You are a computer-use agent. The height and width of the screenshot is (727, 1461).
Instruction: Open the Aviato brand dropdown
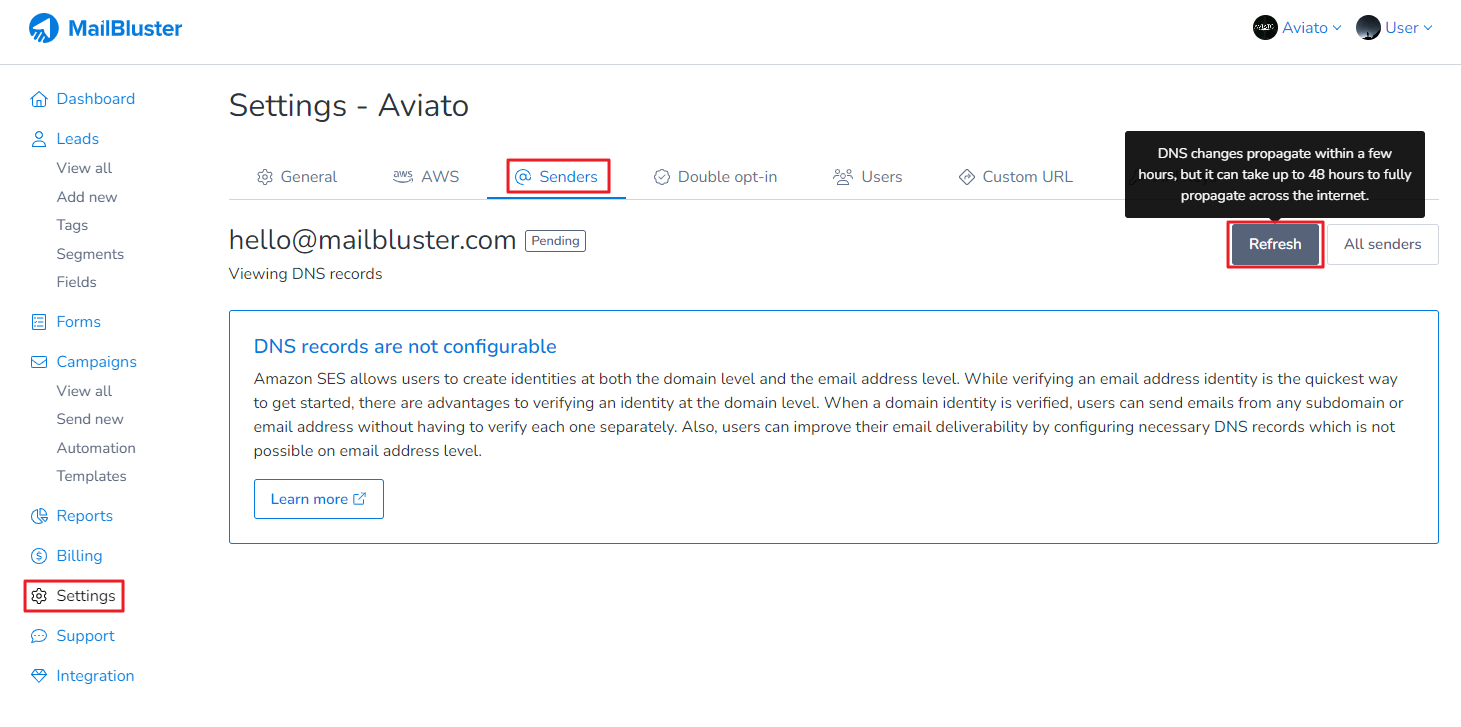click(1297, 28)
